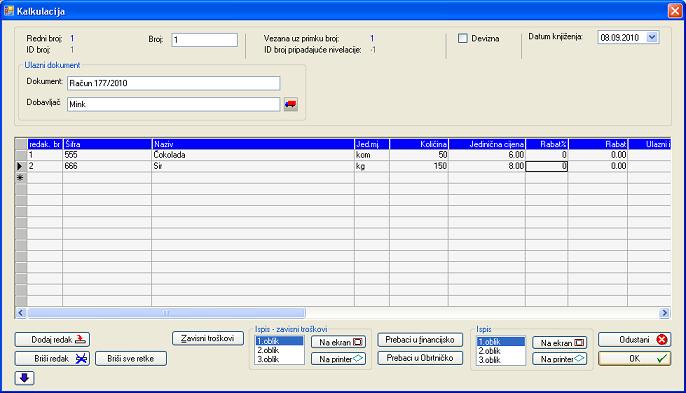The width and height of the screenshot is (686, 393).
Task: Confirm with the OK button
Action: coord(634,358)
